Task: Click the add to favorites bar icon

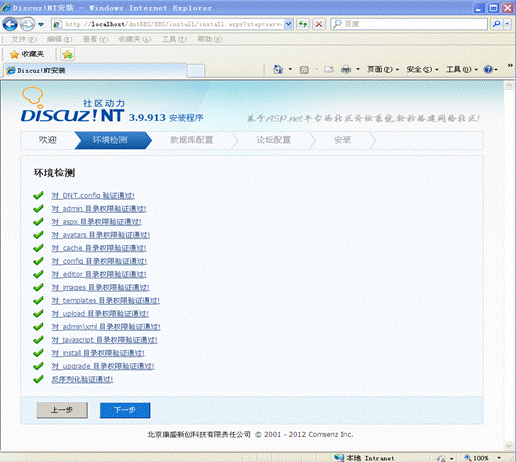Action: [x=68, y=54]
